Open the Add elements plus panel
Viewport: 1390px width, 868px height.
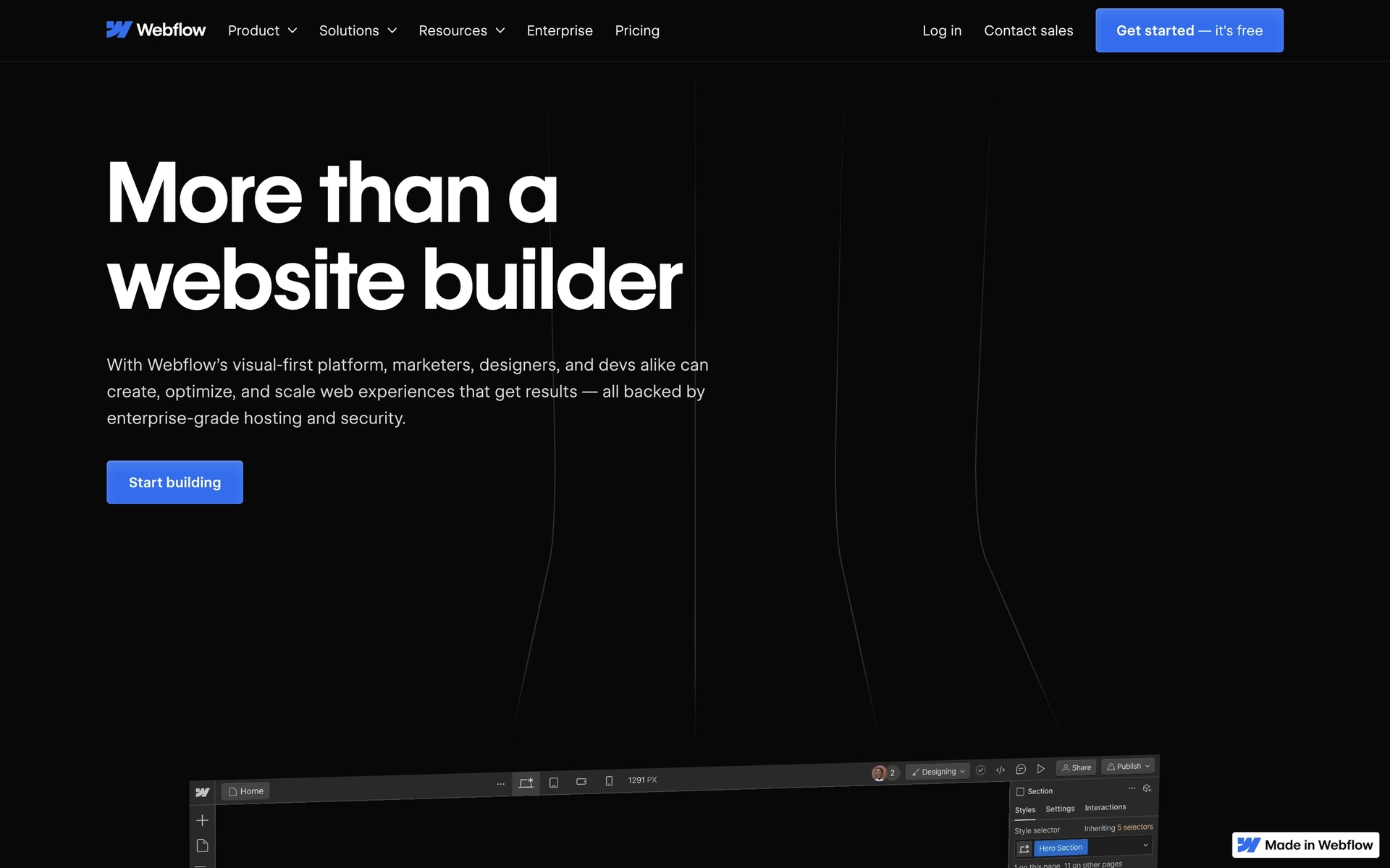202,820
